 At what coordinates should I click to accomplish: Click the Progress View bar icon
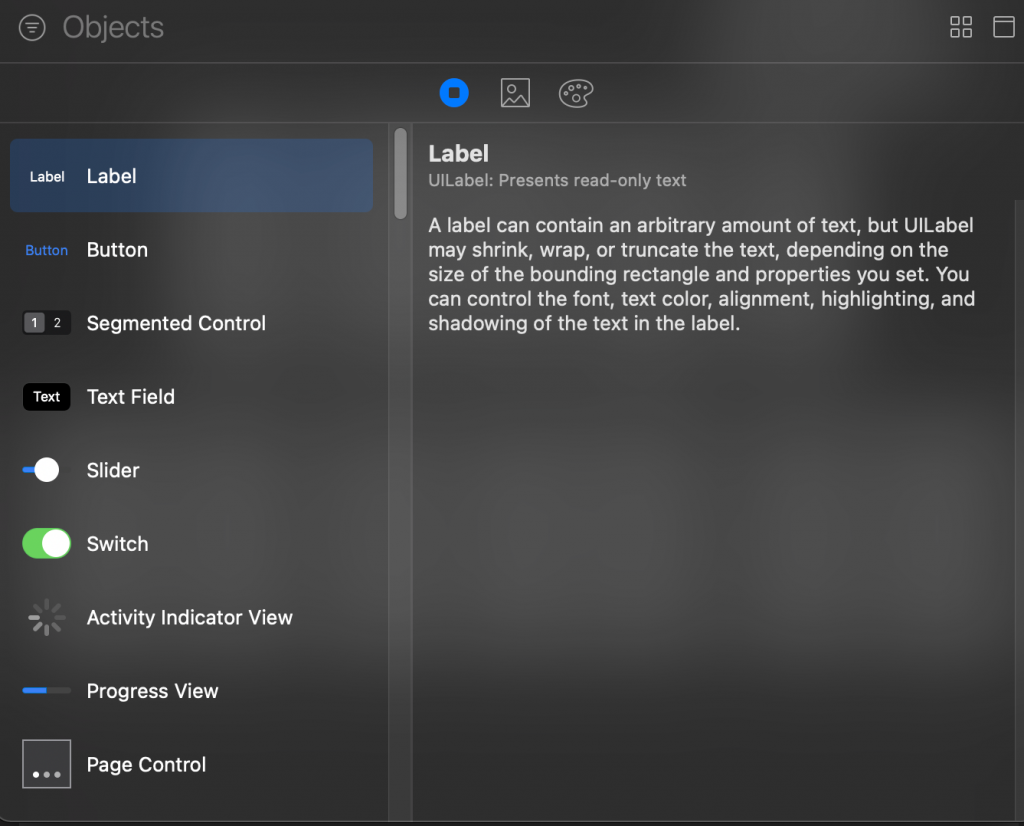coord(47,691)
